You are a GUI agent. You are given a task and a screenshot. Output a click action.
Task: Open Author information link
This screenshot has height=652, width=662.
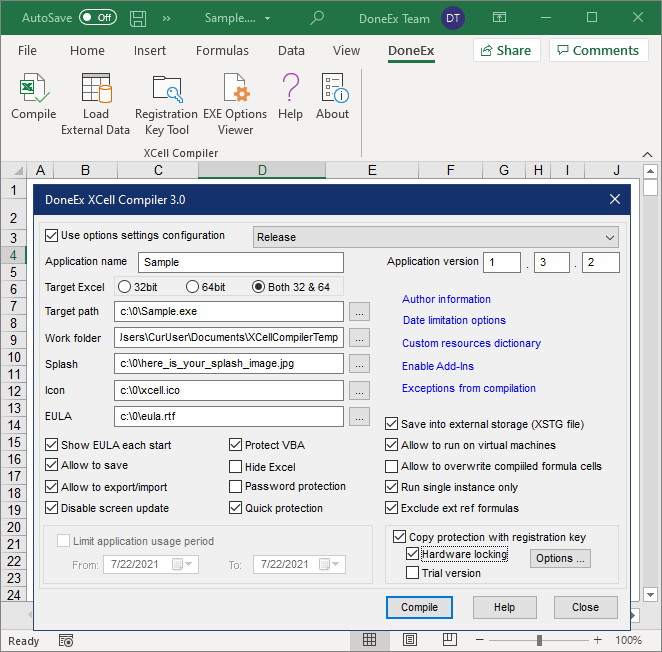(x=446, y=299)
